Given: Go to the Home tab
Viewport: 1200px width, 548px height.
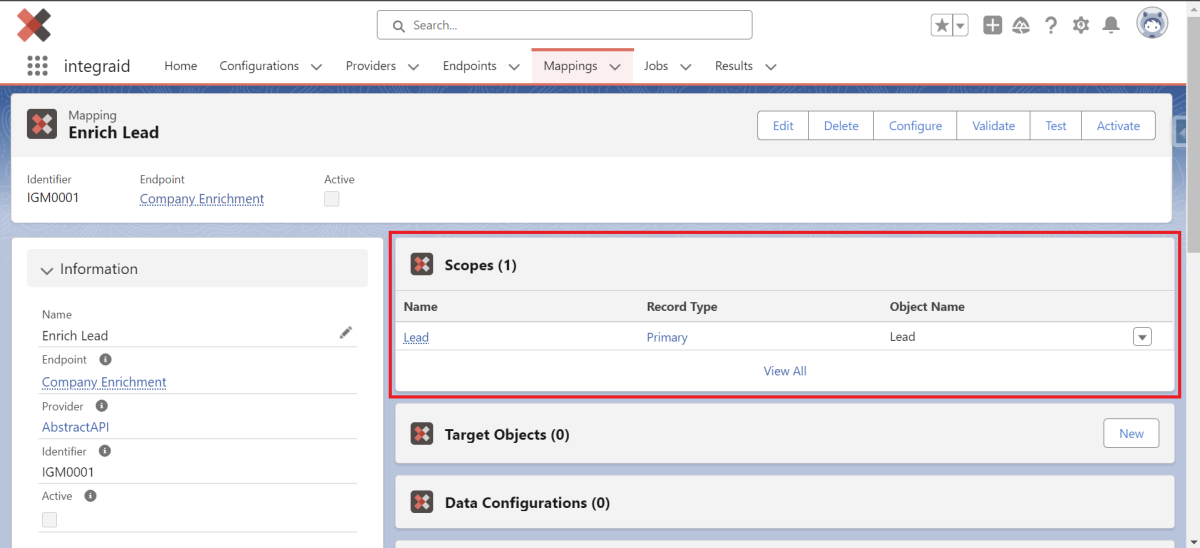Looking at the screenshot, I should click(x=181, y=66).
